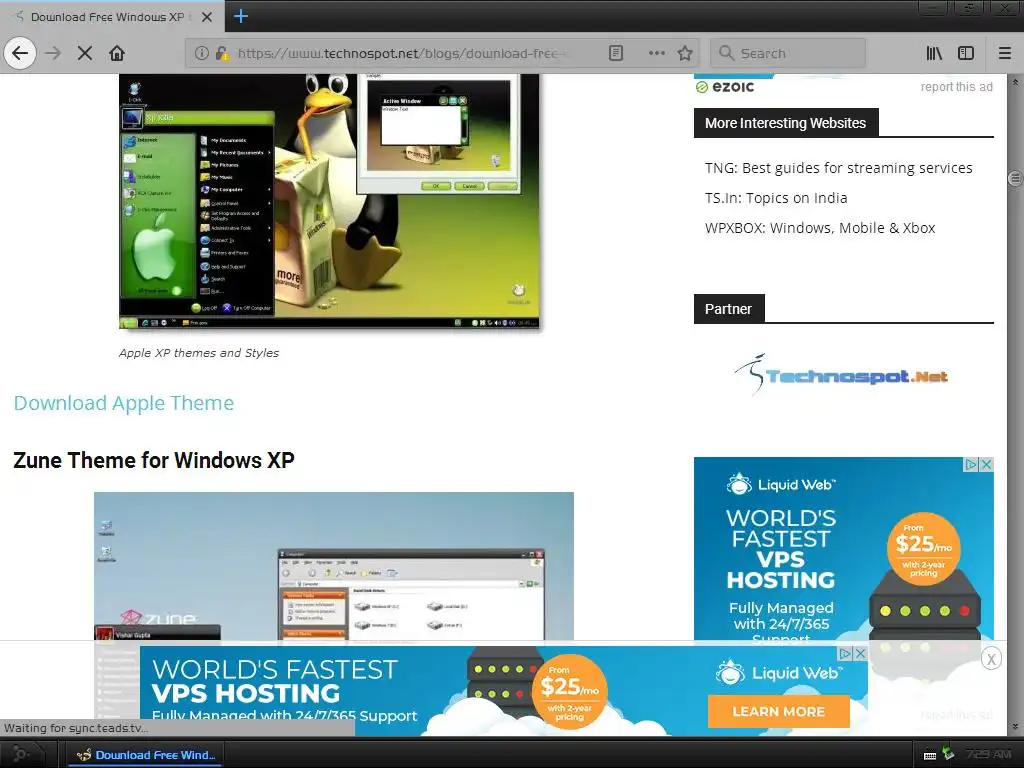Click AdChoices icon on sidebar ad
The height and width of the screenshot is (768, 1024).
(972, 464)
